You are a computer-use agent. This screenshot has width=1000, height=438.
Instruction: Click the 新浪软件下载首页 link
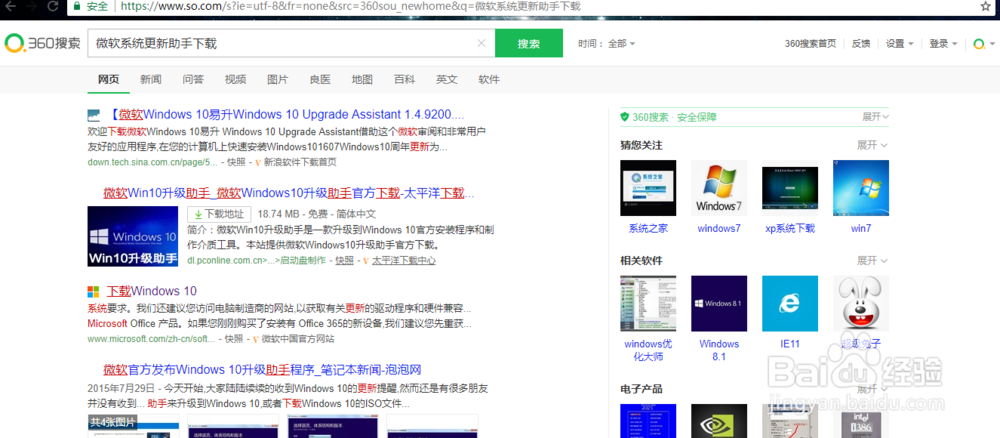[x=299, y=162]
